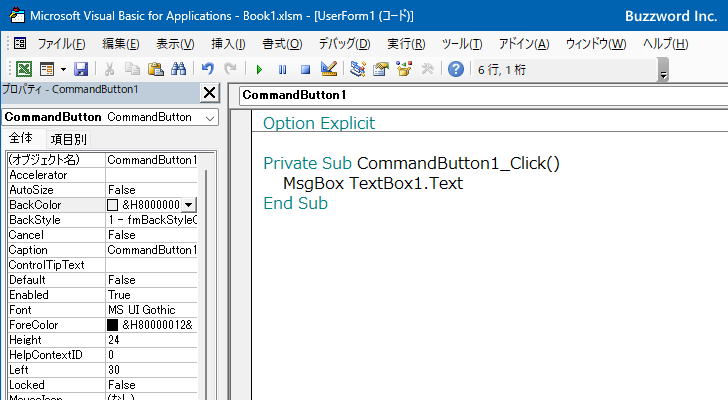Click the Help question mark icon
The width and height of the screenshot is (728, 400).
coord(456,69)
